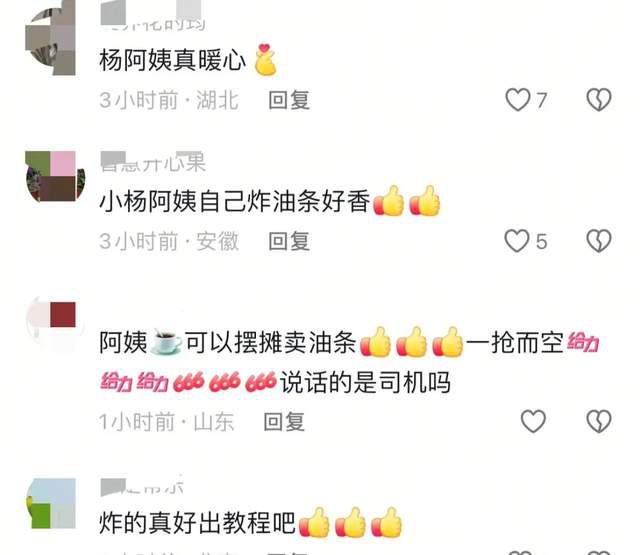Reply to the 山东 user's comment
640x555 pixels.
pos(284,422)
